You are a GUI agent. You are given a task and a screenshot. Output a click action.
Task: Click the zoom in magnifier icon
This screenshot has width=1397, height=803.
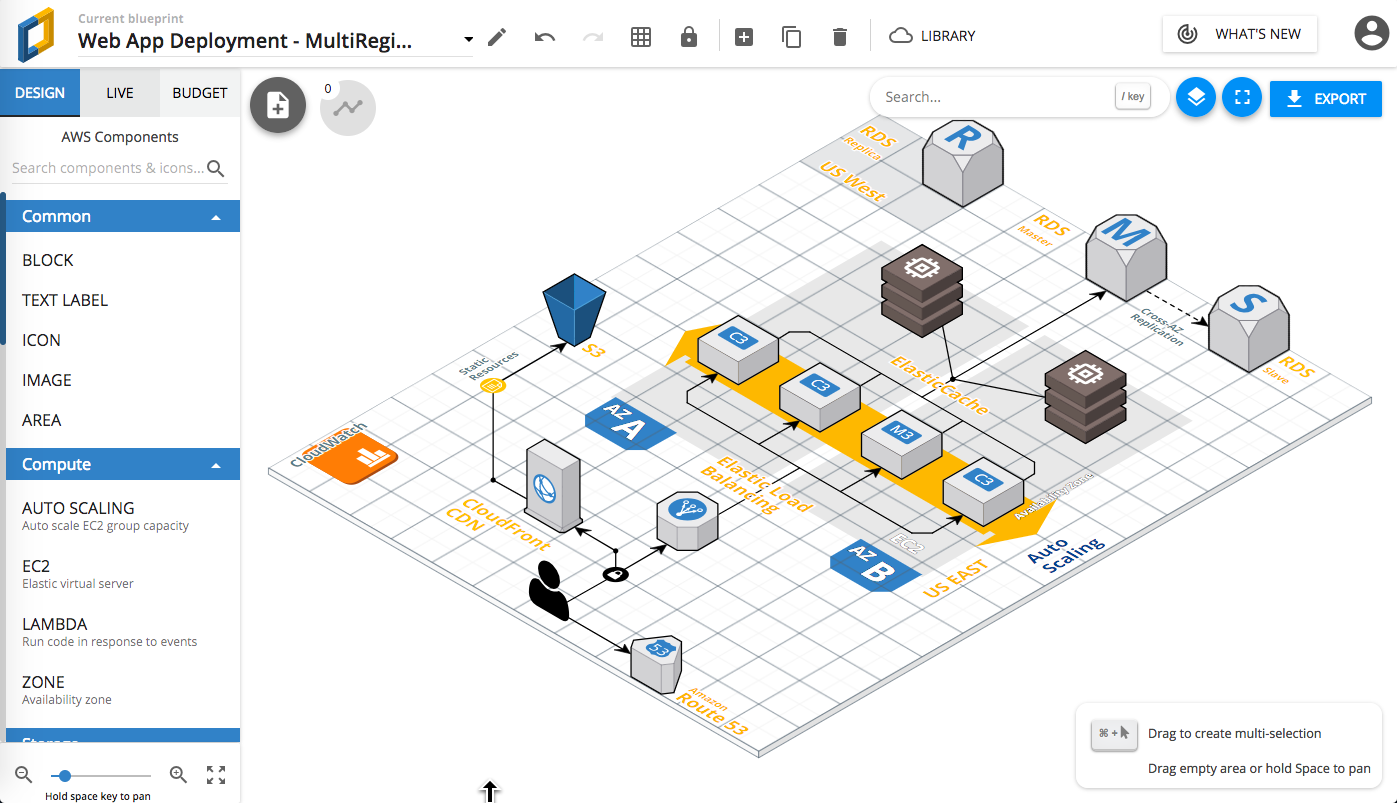(178, 774)
